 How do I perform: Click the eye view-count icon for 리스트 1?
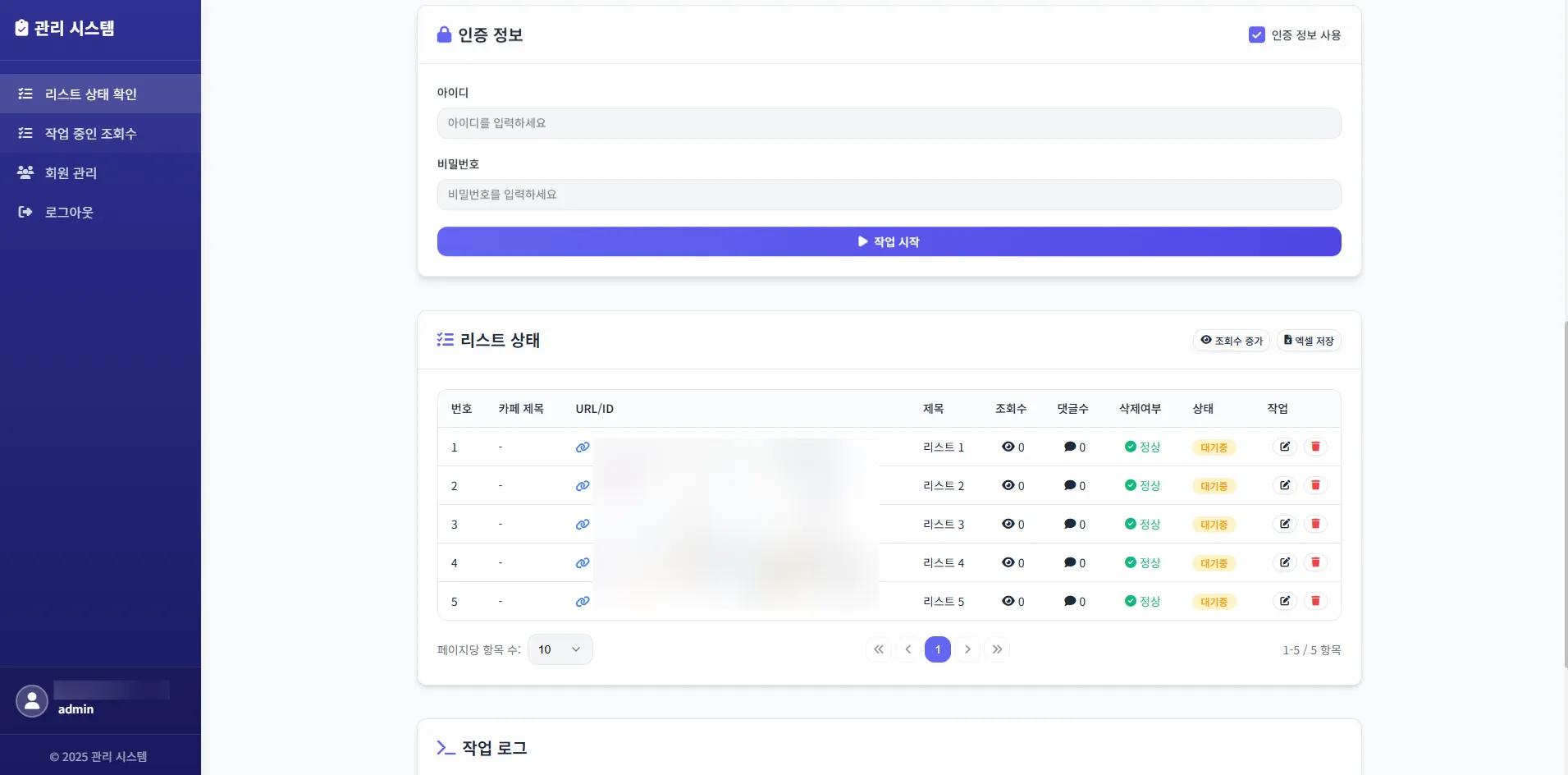point(1008,447)
